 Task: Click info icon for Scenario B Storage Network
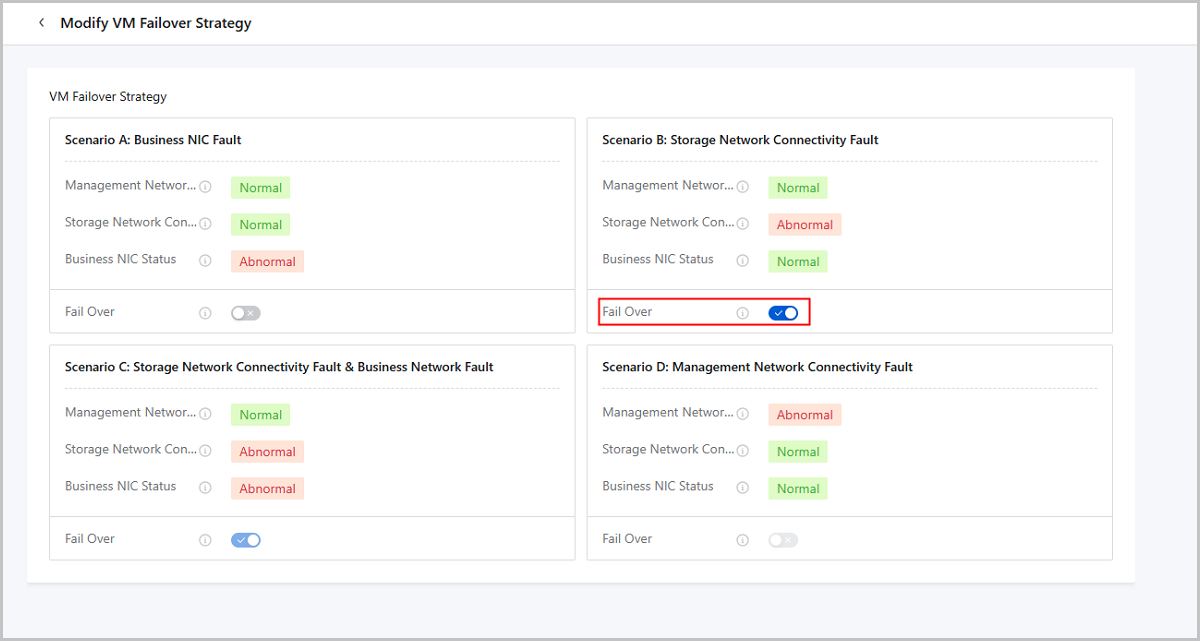[742, 224]
